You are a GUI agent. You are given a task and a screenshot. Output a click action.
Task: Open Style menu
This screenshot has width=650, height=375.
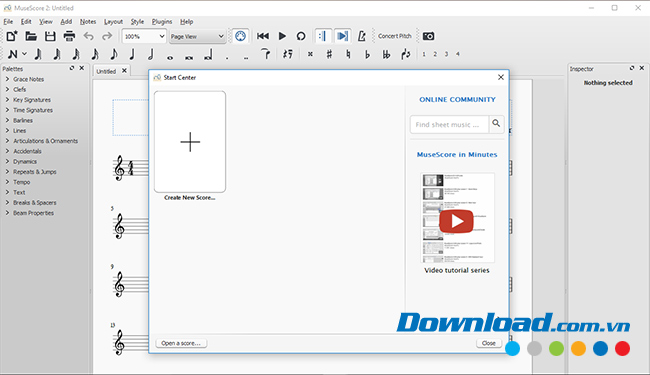(x=137, y=22)
